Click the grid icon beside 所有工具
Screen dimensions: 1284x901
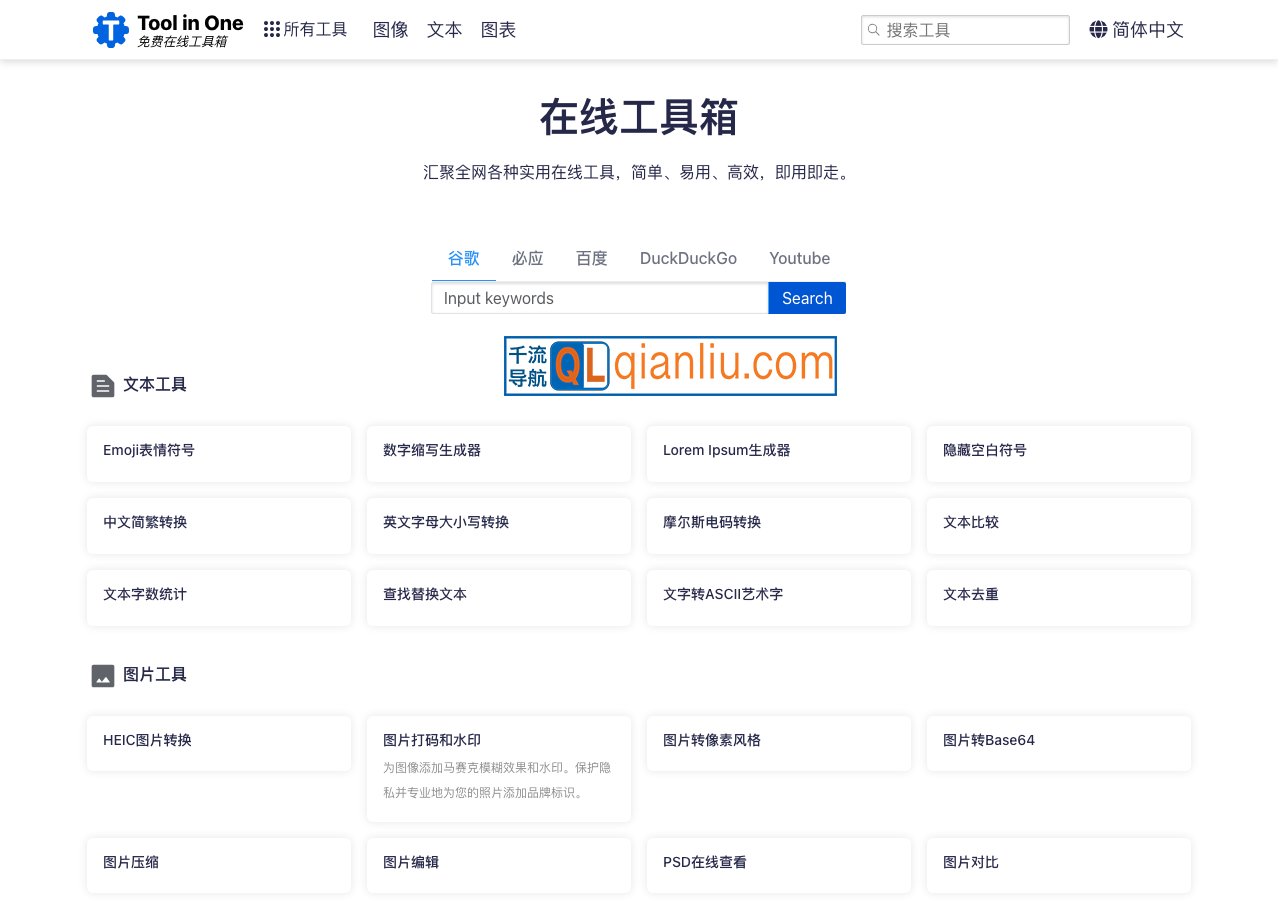coord(271,29)
